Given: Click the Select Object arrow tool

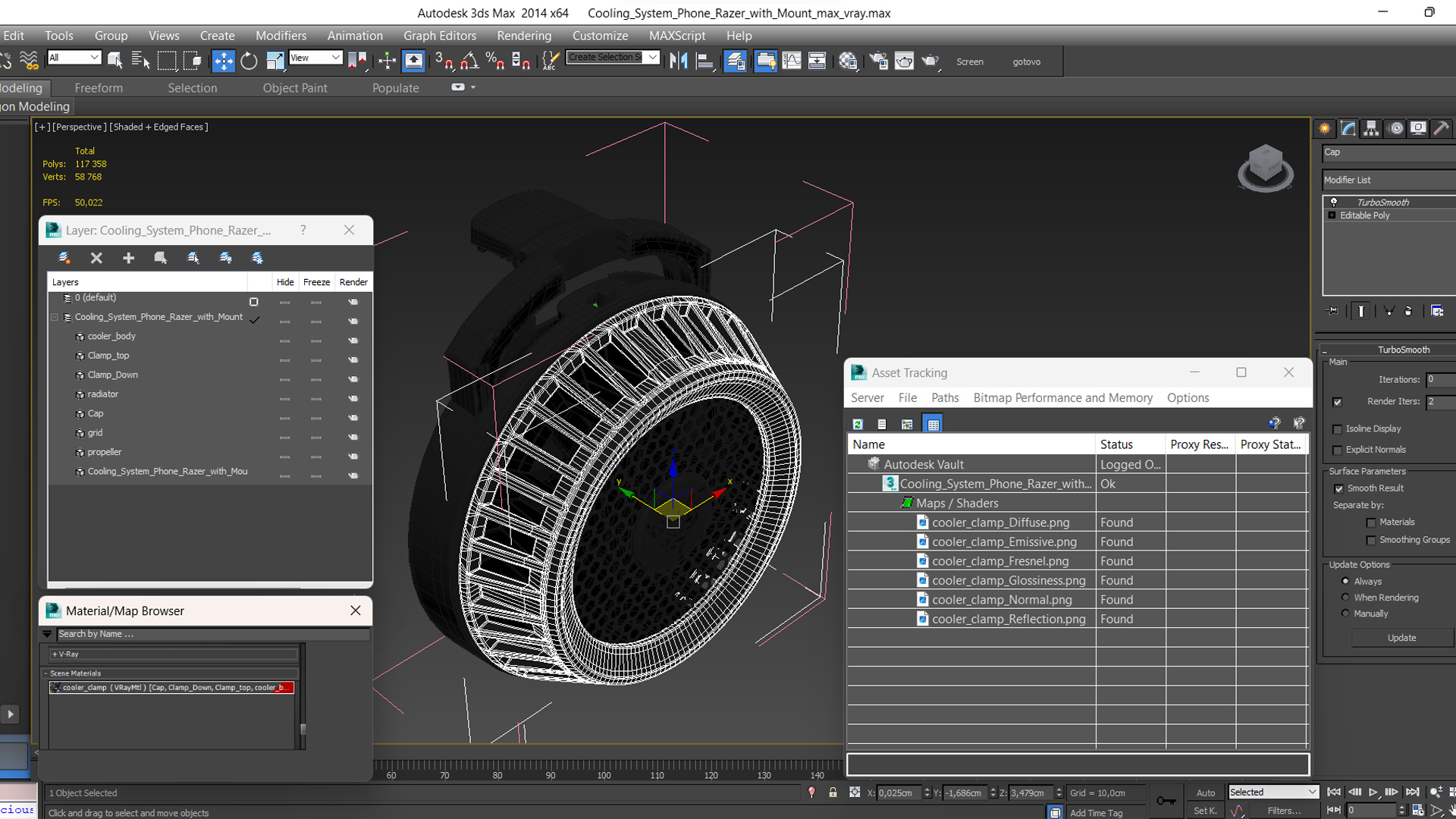Looking at the screenshot, I should click(115, 61).
